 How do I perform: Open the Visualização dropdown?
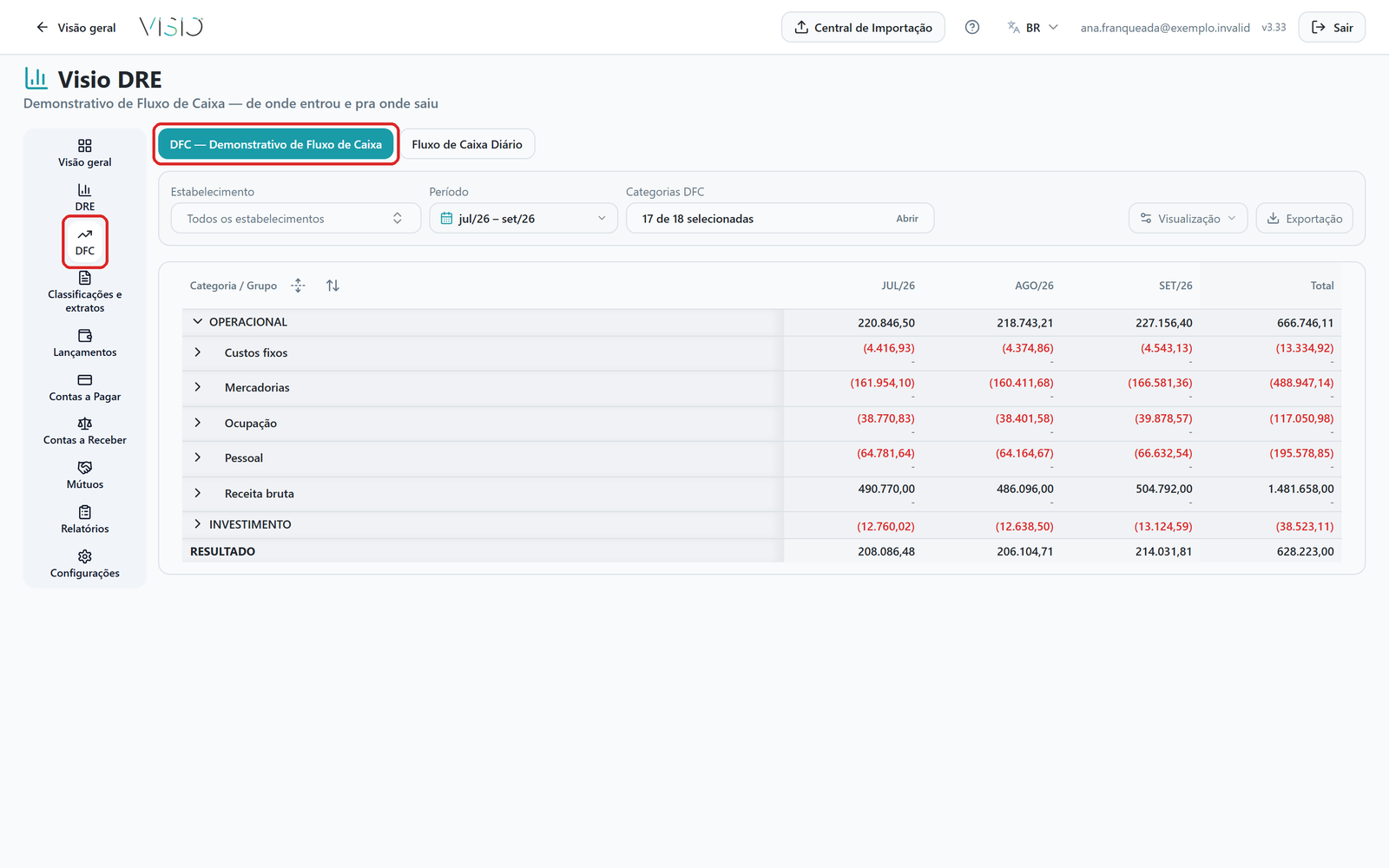[1188, 218]
